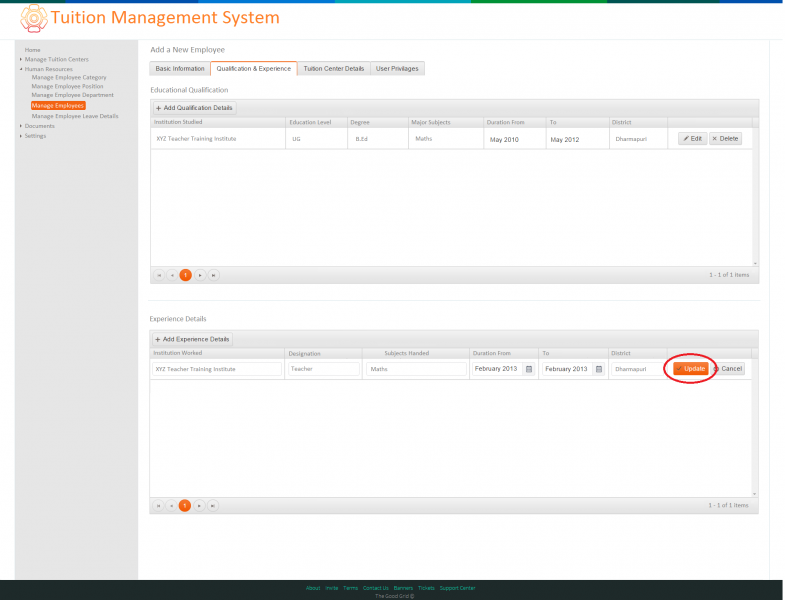Click the Tuition Management System logo

coord(34,18)
